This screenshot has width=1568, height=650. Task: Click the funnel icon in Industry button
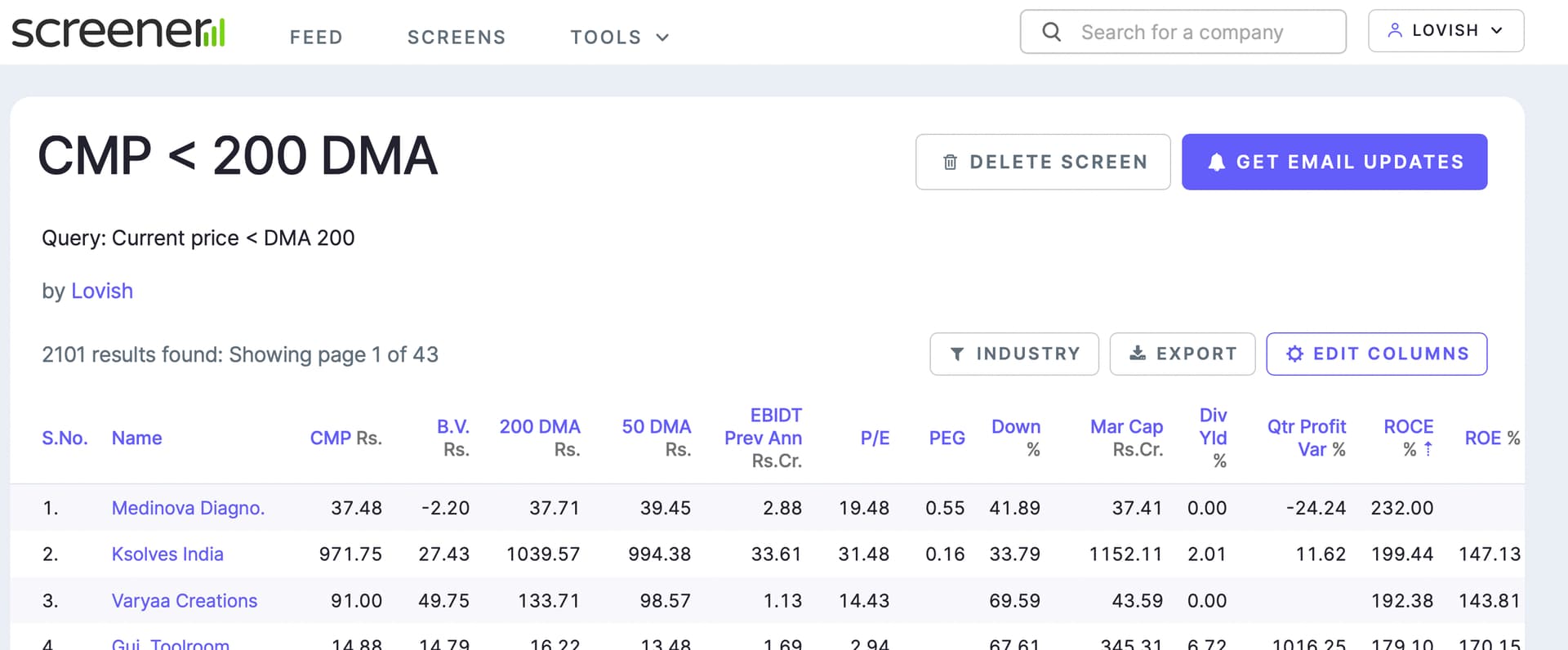(x=957, y=354)
